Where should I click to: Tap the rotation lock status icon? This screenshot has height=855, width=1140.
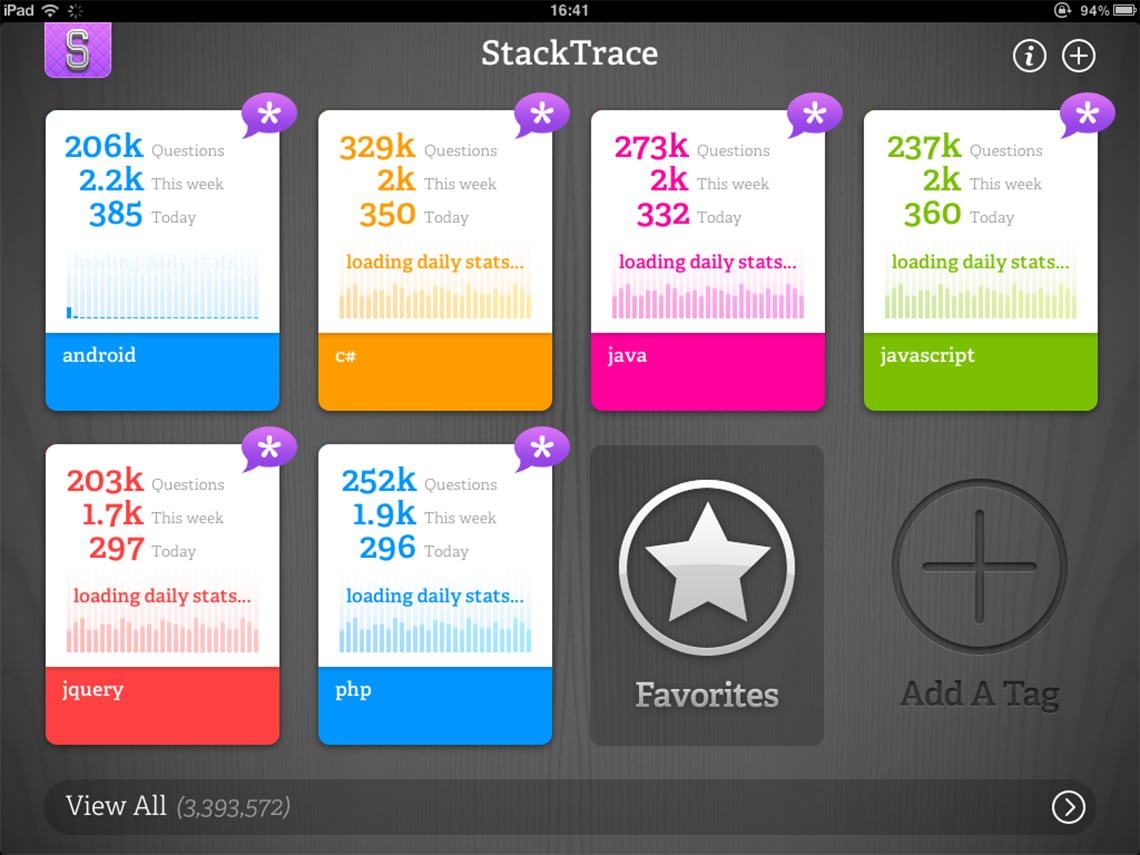click(x=1061, y=10)
